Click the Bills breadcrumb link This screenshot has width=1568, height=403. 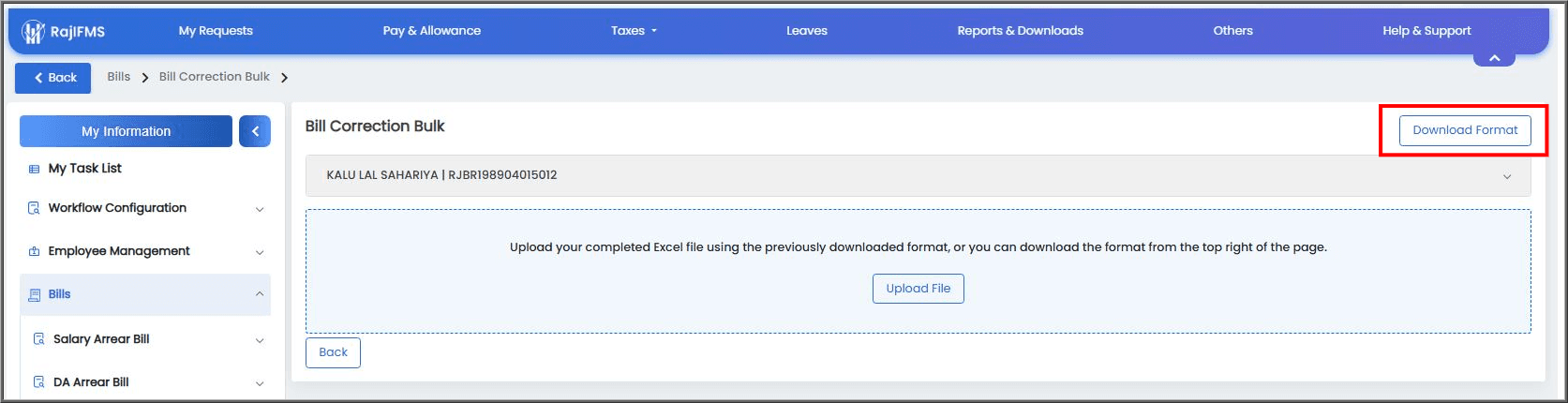click(119, 77)
